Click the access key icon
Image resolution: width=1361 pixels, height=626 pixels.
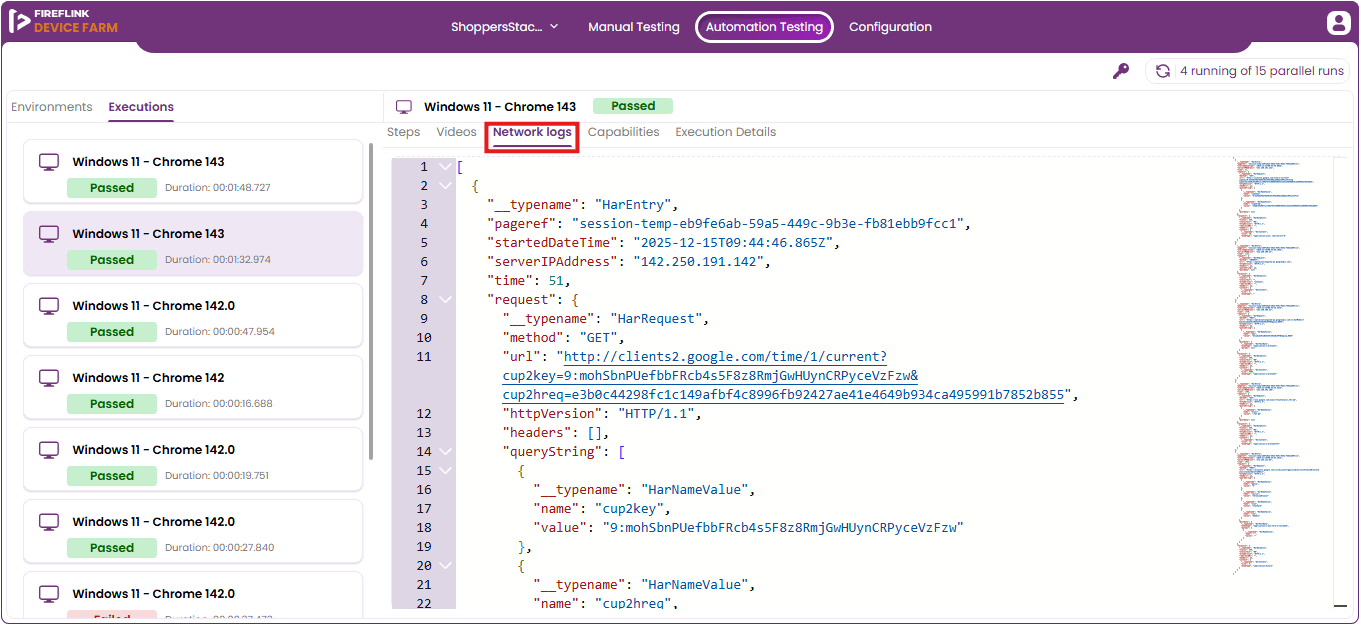(1121, 71)
